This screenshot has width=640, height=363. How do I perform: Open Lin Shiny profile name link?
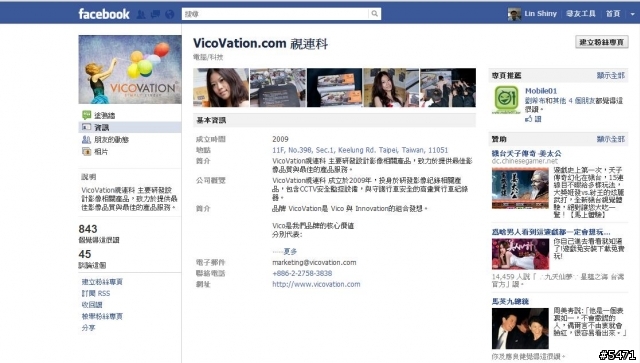pos(540,13)
